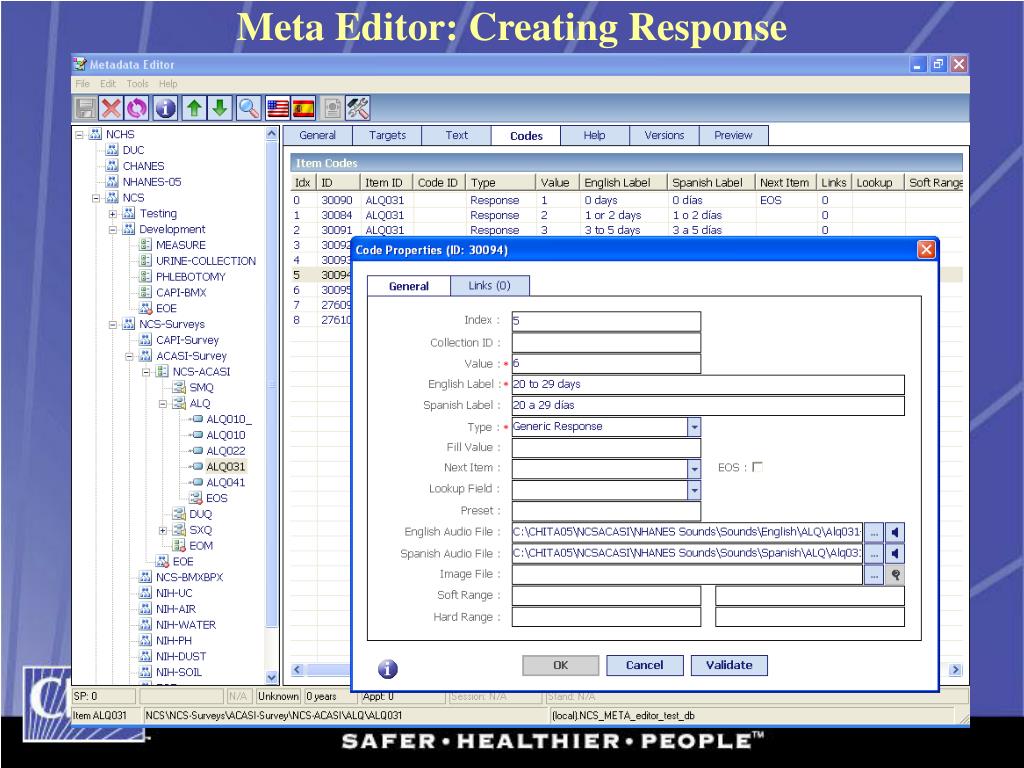Browse for Image File
This screenshot has width=1024, height=768.
[874, 575]
